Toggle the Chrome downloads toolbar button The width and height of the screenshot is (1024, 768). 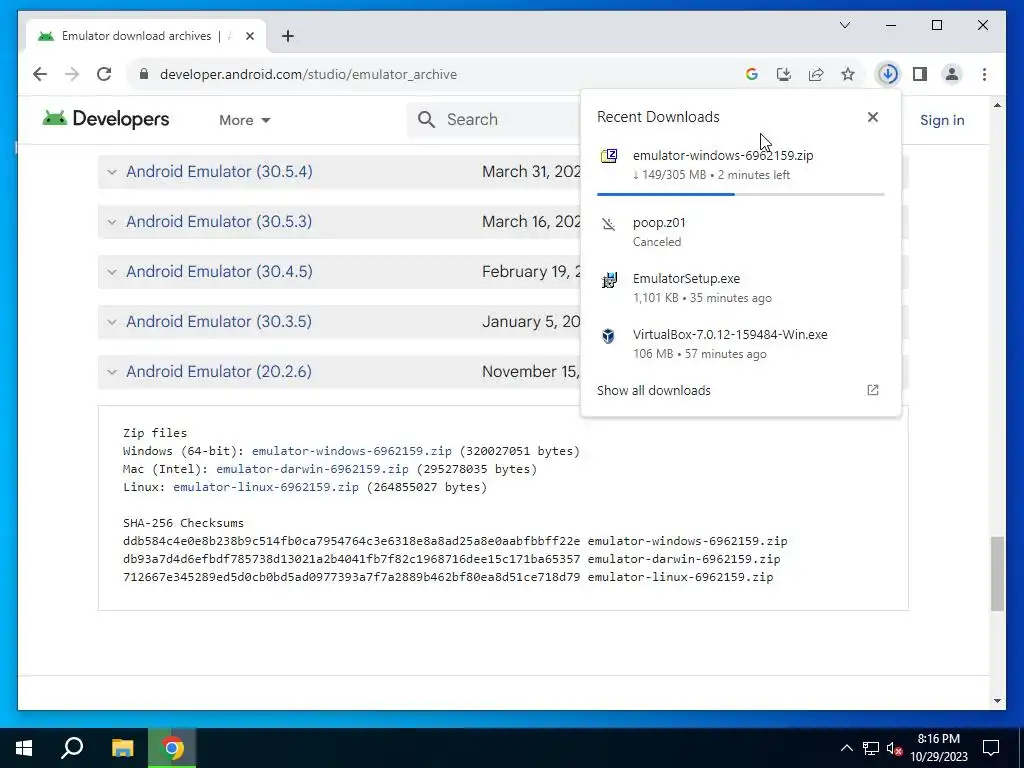(888, 74)
